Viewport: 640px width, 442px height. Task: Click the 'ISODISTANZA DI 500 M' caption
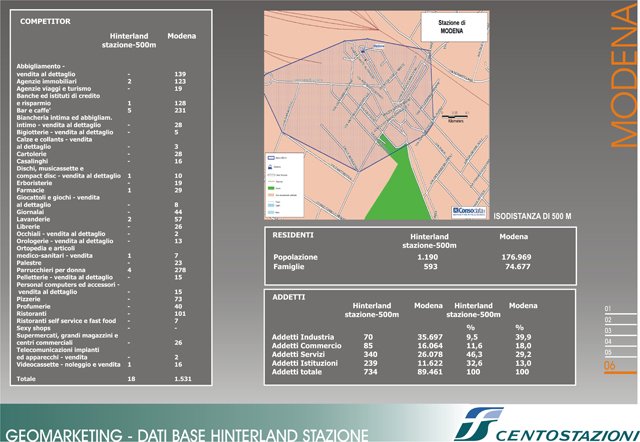click(532, 216)
